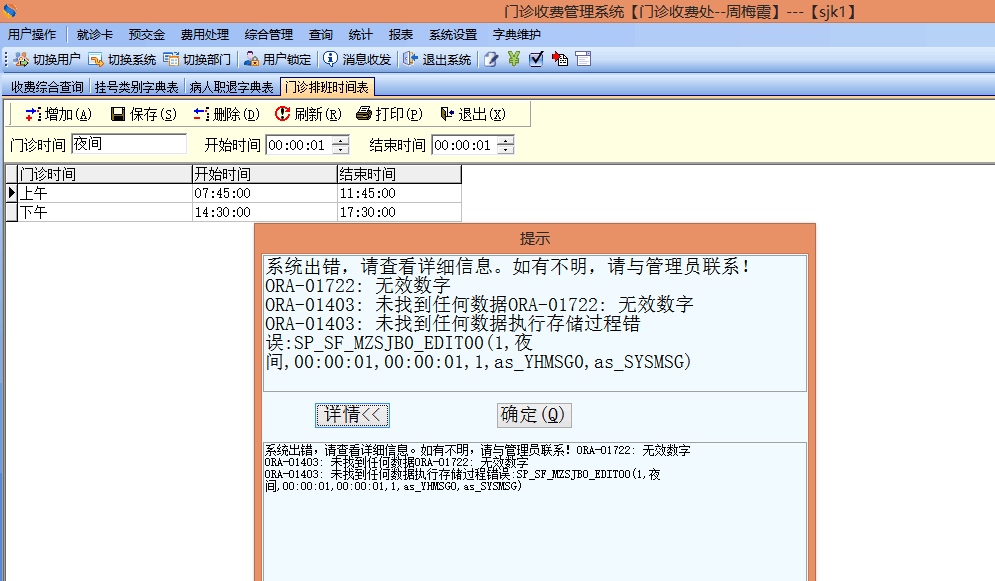
Task: Click the lower detailed error text area
Action: tap(534, 511)
